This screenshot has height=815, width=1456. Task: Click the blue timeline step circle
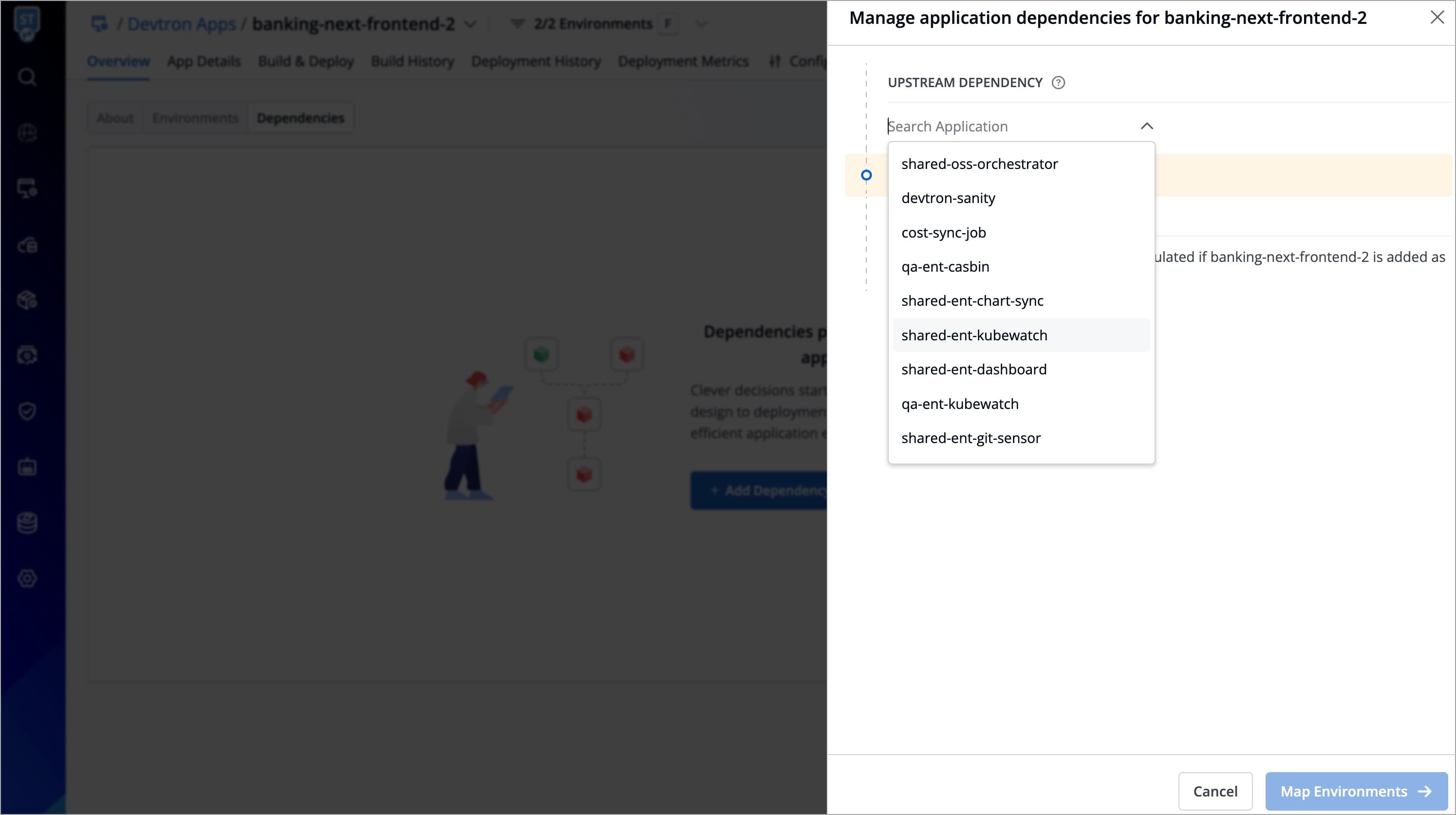pos(866,175)
